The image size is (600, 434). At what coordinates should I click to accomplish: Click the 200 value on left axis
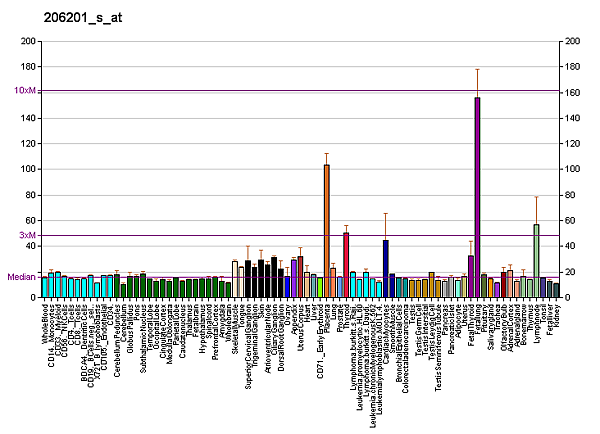coord(27,41)
